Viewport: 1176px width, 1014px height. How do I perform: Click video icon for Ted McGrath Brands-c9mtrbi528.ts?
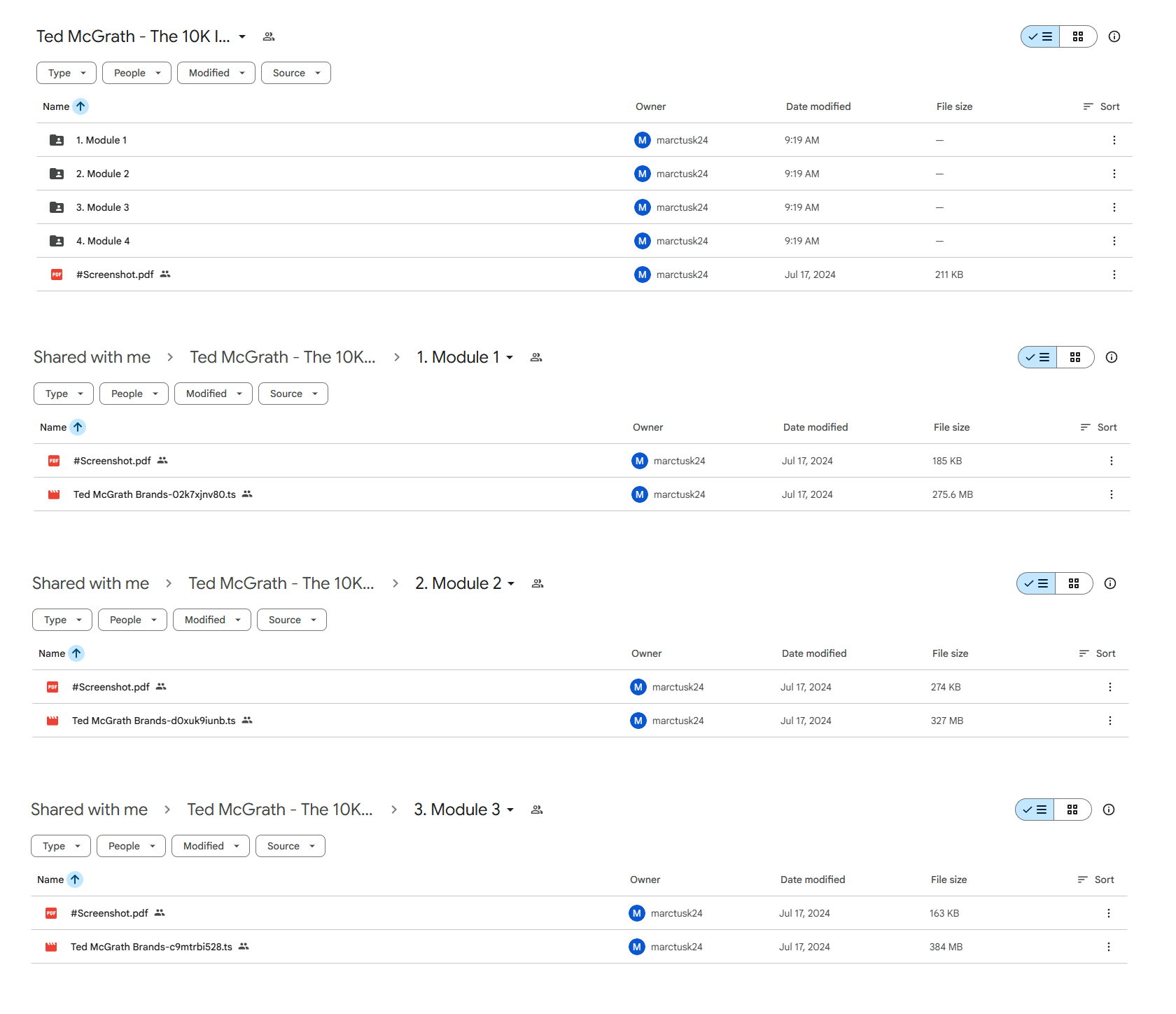click(x=51, y=947)
